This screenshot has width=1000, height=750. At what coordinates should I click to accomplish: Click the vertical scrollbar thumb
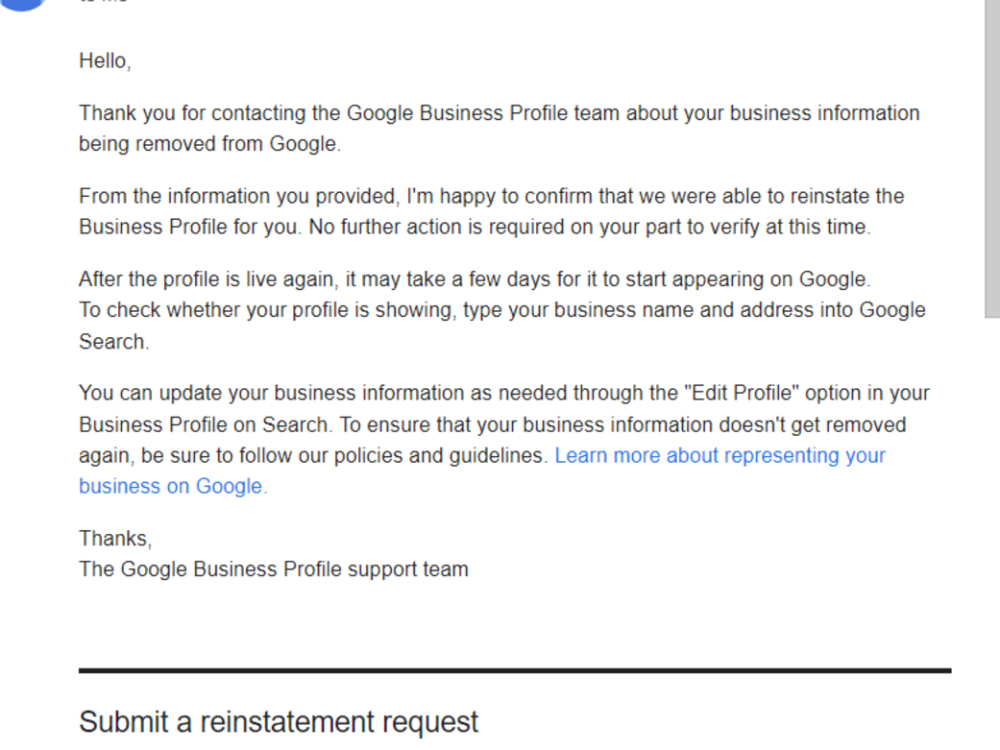[x=992, y=158]
